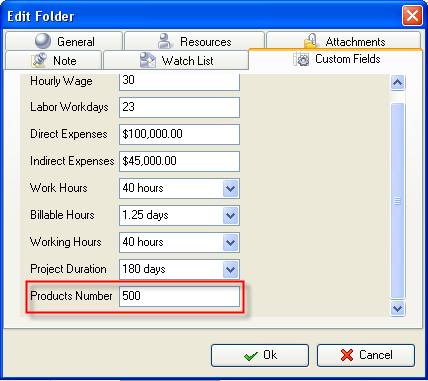Click the Hourly Wage label

[61, 81]
